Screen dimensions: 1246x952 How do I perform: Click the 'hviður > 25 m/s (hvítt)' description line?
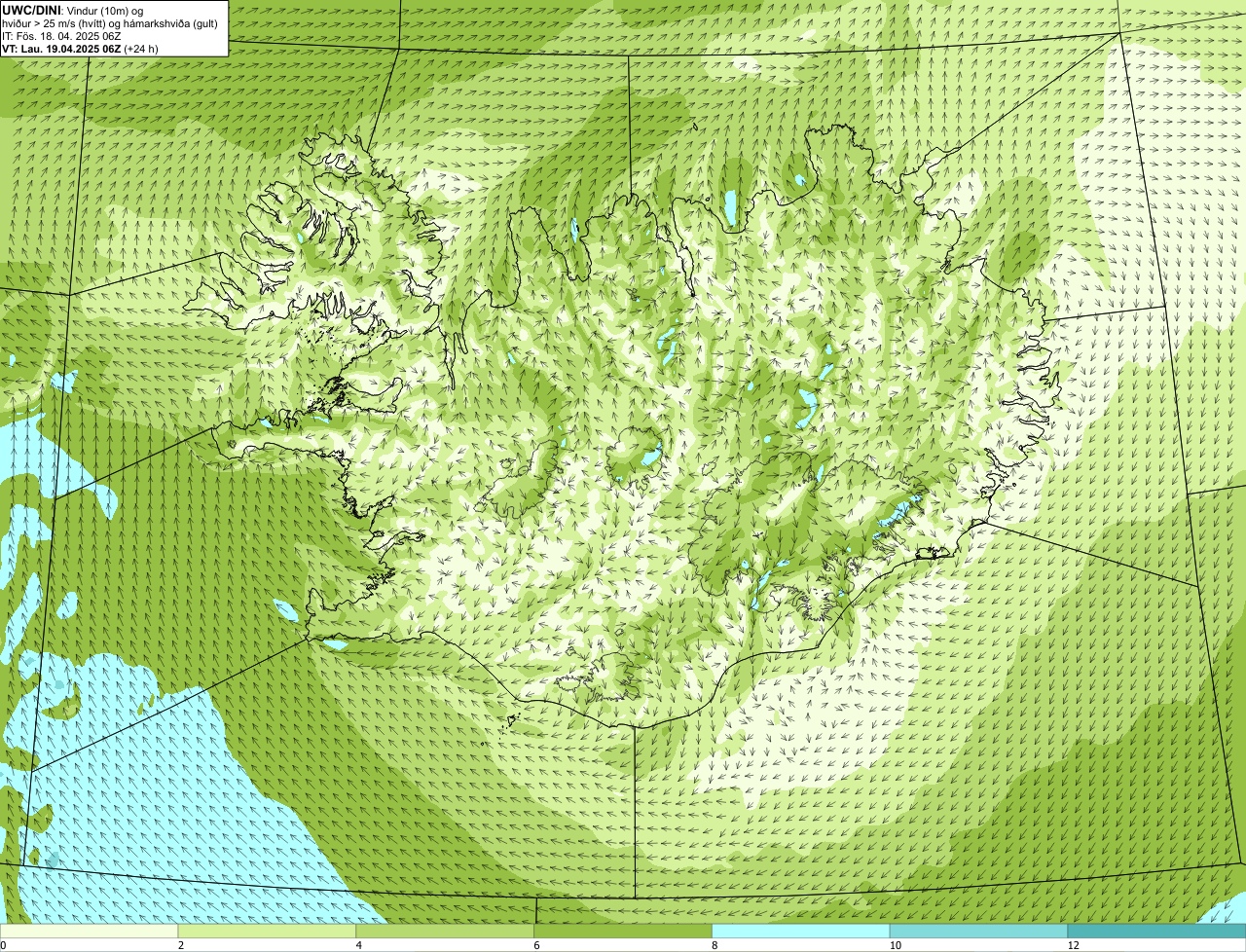click(110, 22)
